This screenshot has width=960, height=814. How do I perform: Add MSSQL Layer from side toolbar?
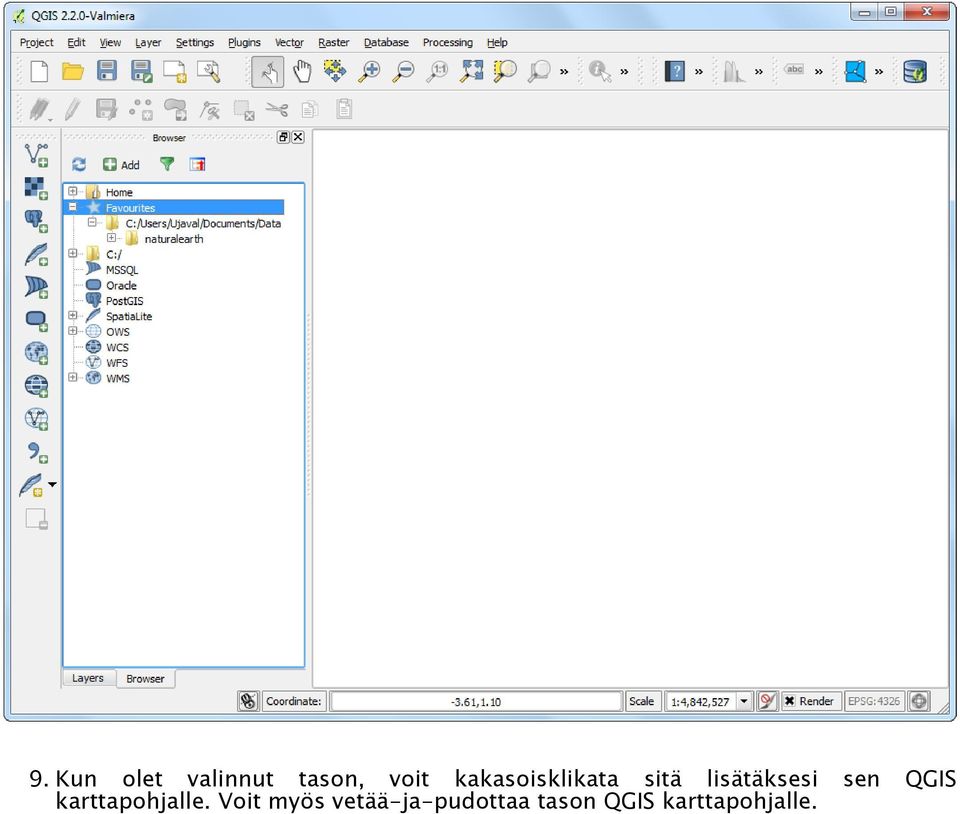[x=36, y=287]
